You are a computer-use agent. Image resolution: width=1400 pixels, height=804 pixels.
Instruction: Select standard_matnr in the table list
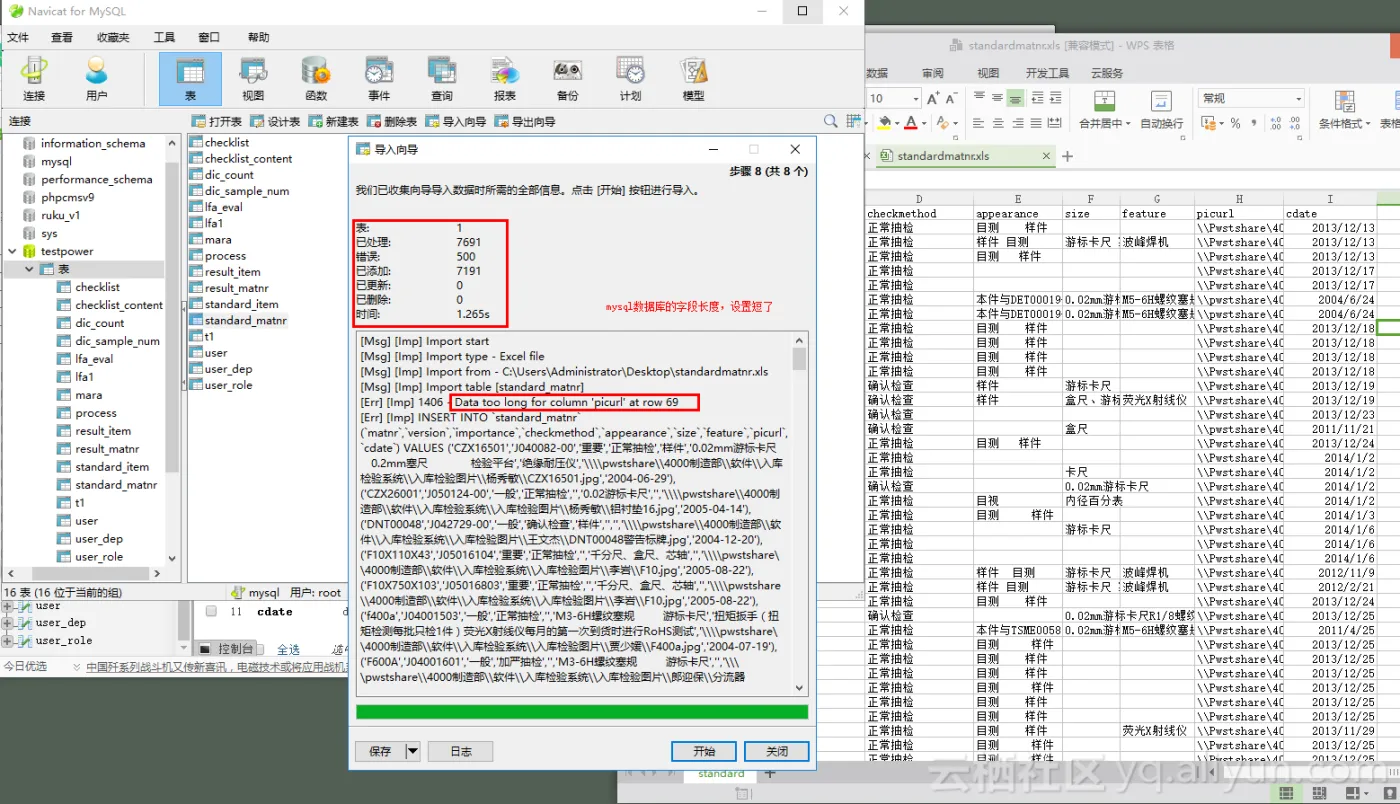(245, 320)
